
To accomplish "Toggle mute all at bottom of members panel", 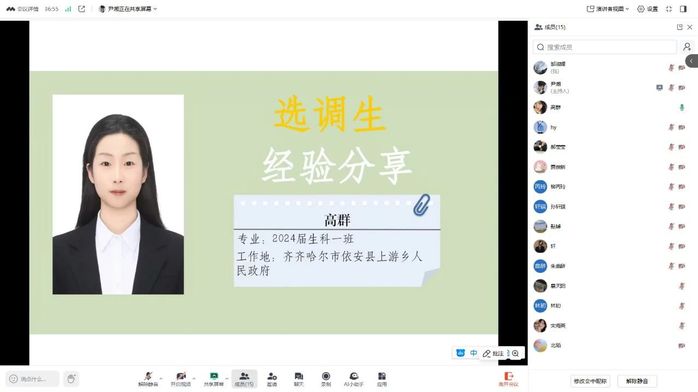I will tap(637, 381).
